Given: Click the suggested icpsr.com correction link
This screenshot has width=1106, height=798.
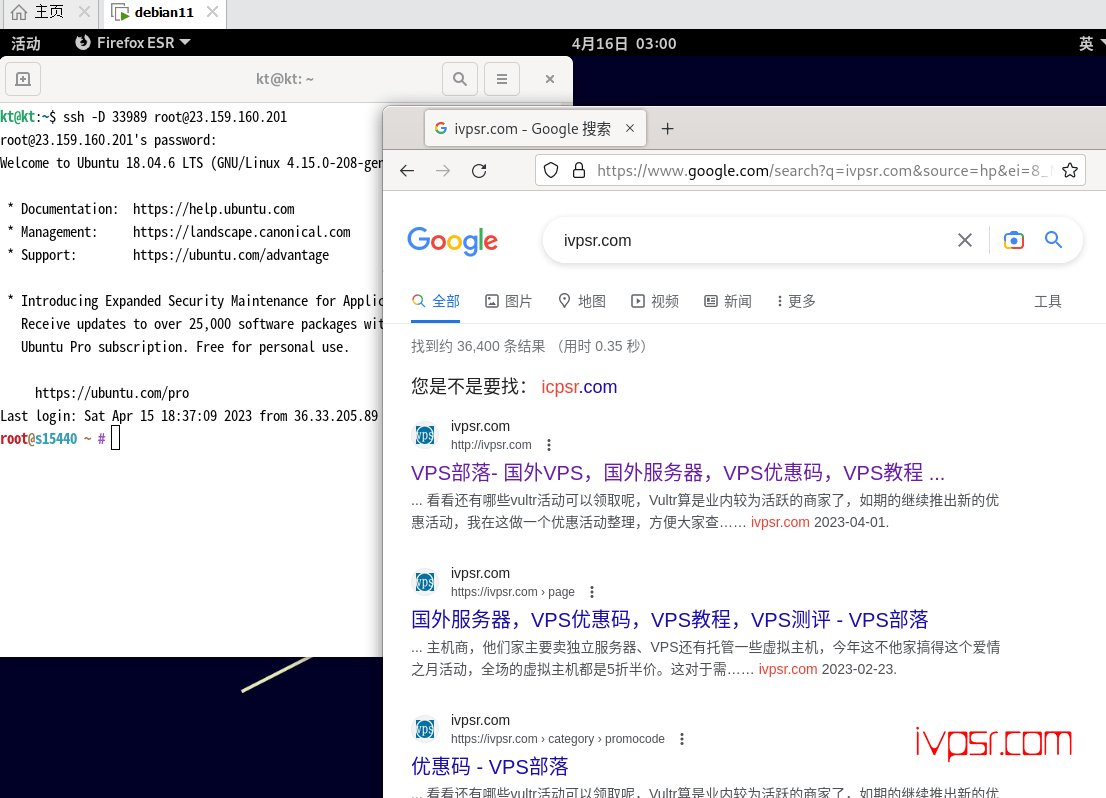Looking at the screenshot, I should point(579,387).
